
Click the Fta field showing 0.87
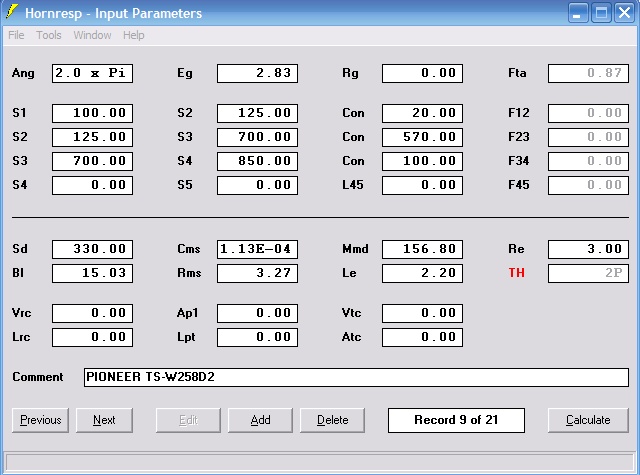588,73
